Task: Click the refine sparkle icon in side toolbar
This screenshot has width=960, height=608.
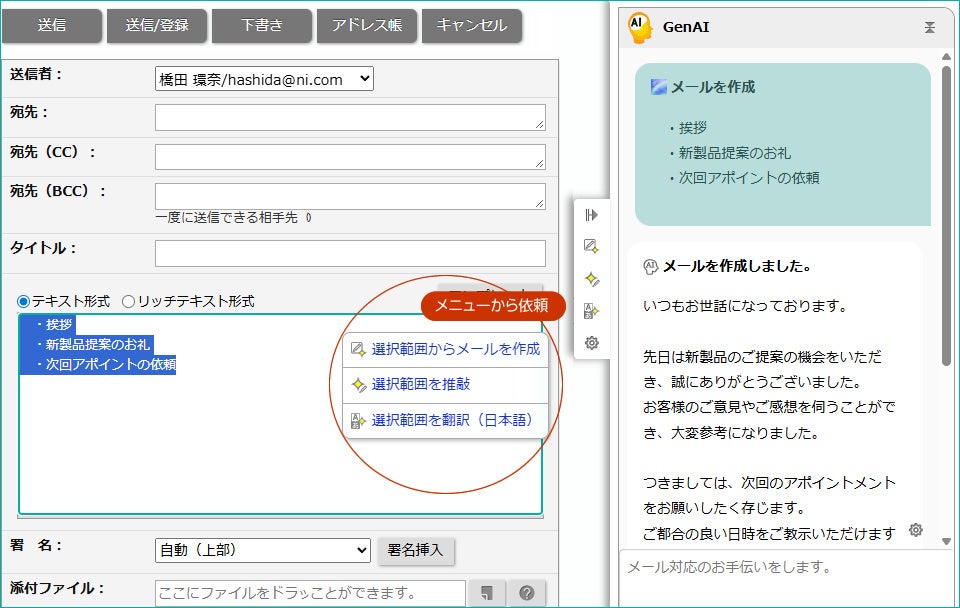Action: [591, 279]
